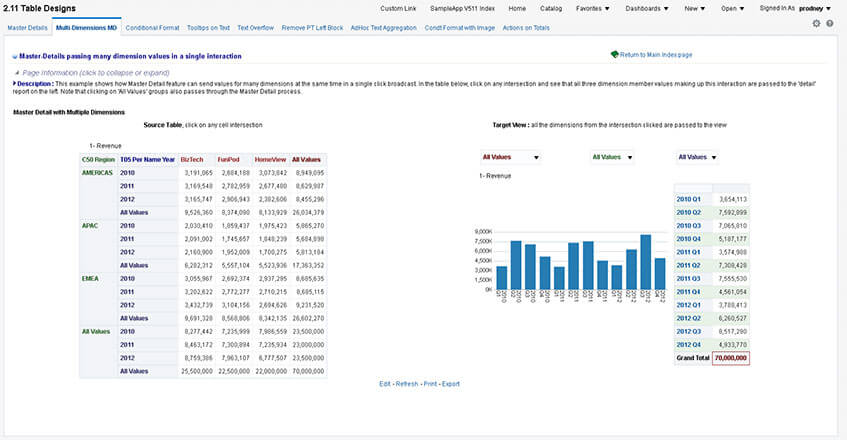Open the red All Values dropdown
This screenshot has height=440, width=847.
point(510,157)
